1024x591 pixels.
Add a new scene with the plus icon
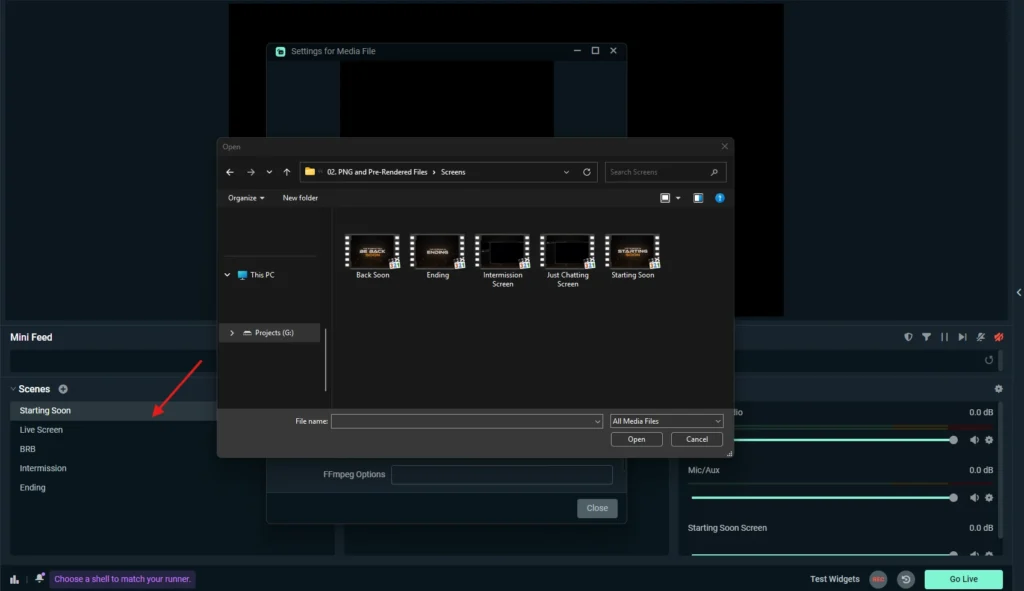coord(63,389)
